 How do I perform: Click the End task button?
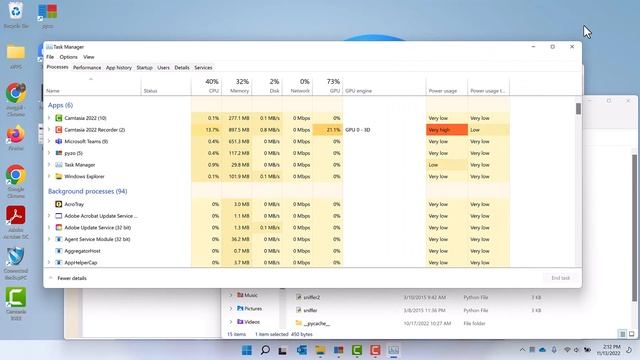(560, 278)
